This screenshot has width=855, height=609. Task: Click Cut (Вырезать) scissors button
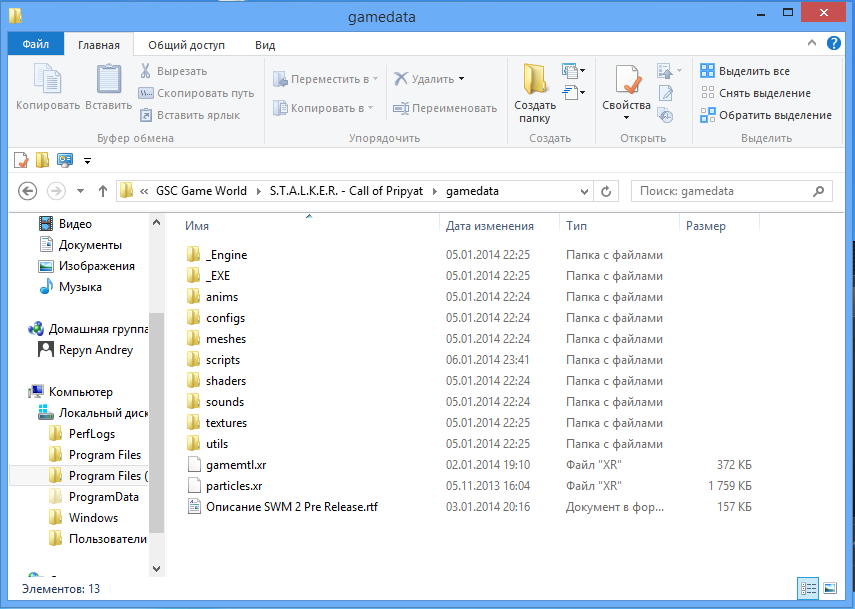[x=173, y=71]
